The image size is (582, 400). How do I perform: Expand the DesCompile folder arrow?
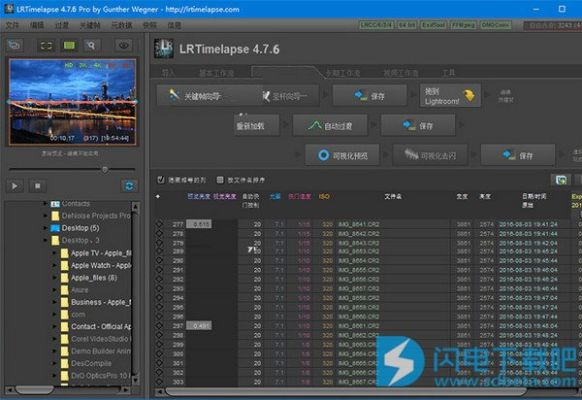pyautogui.click(x=55, y=363)
